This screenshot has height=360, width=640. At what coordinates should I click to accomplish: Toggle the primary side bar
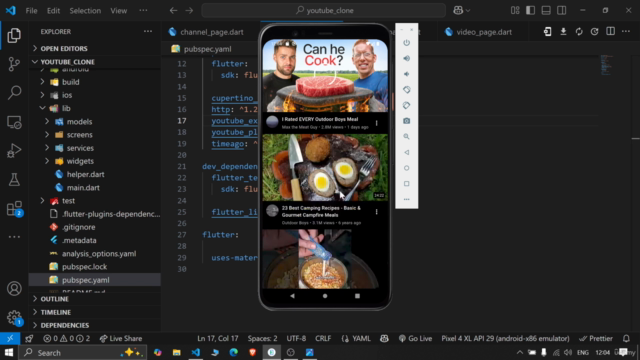tap(531, 10)
